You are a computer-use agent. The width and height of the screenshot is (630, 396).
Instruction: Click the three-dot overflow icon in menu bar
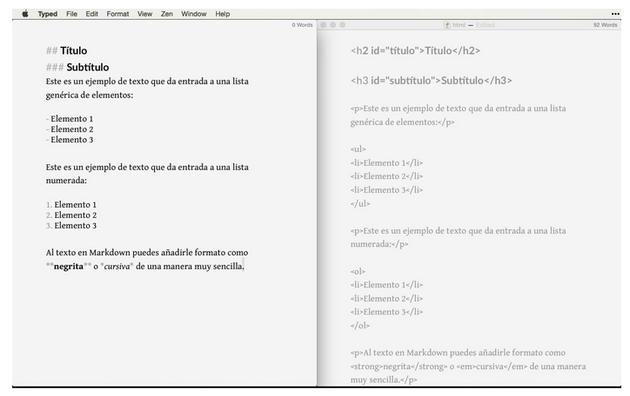coord(615,14)
